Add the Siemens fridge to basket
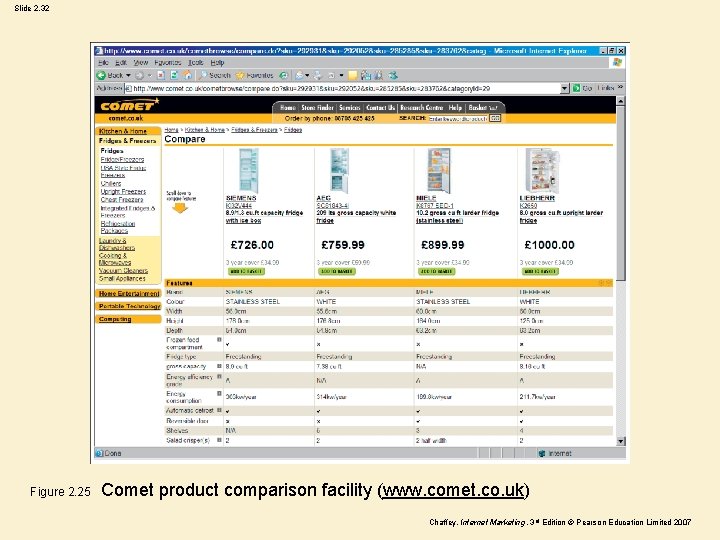This screenshot has width=720, height=540. click(247, 271)
